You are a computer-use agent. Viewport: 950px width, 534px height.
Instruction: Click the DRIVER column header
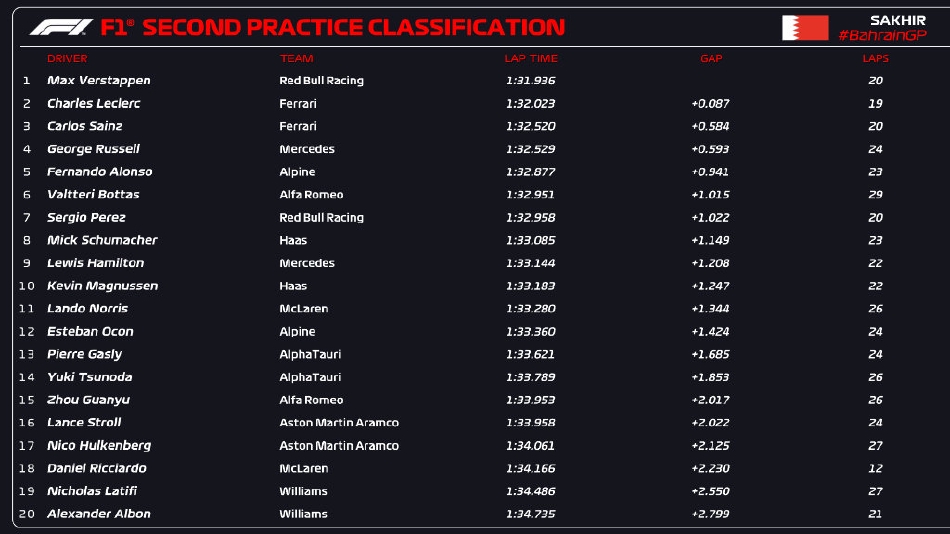pyautogui.click(x=67, y=59)
